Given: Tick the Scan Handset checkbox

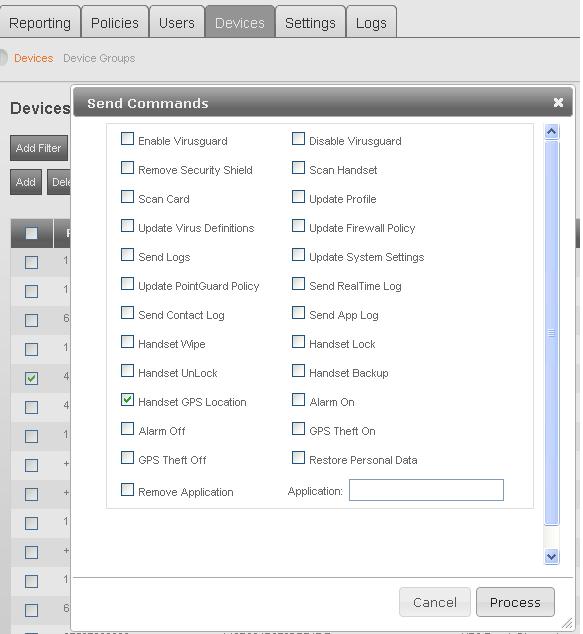Looking at the screenshot, I should (x=298, y=168).
